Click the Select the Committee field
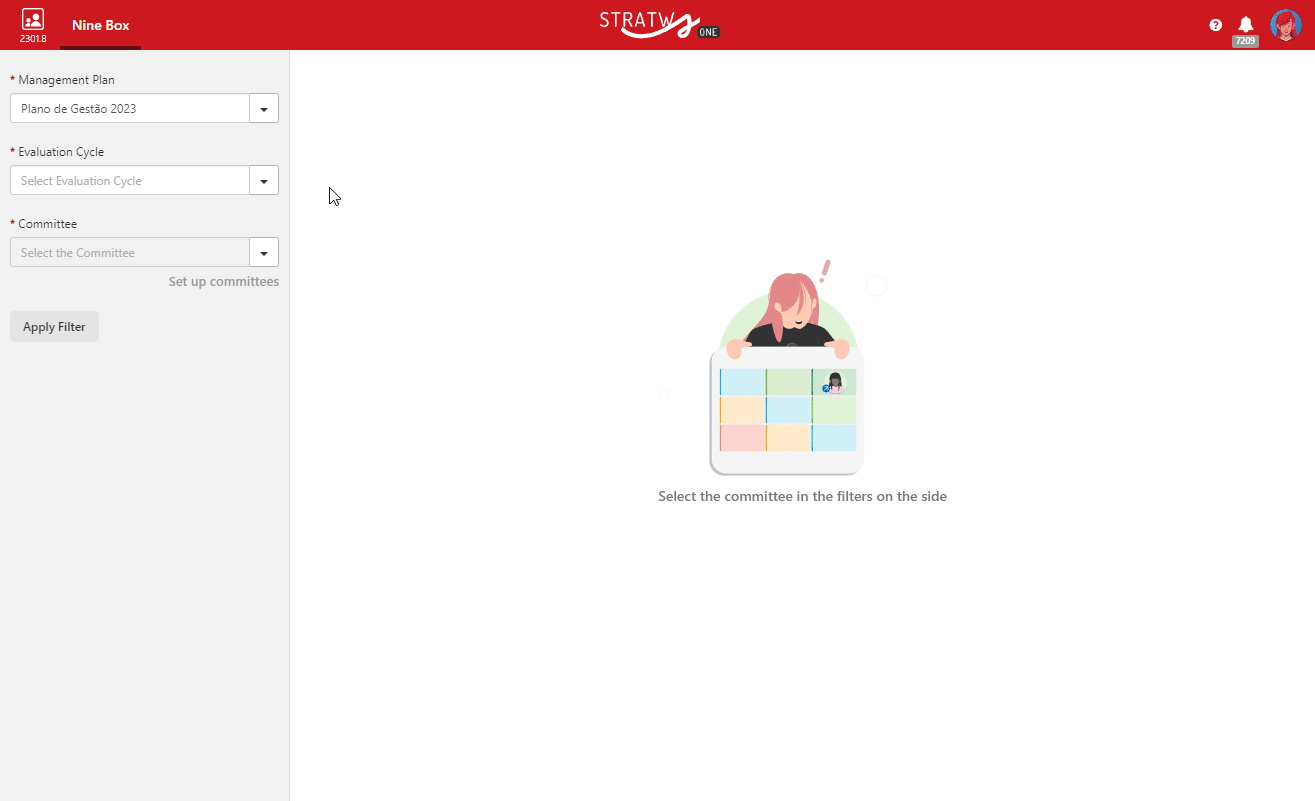Screen dimensions: 1315x801 (129, 252)
